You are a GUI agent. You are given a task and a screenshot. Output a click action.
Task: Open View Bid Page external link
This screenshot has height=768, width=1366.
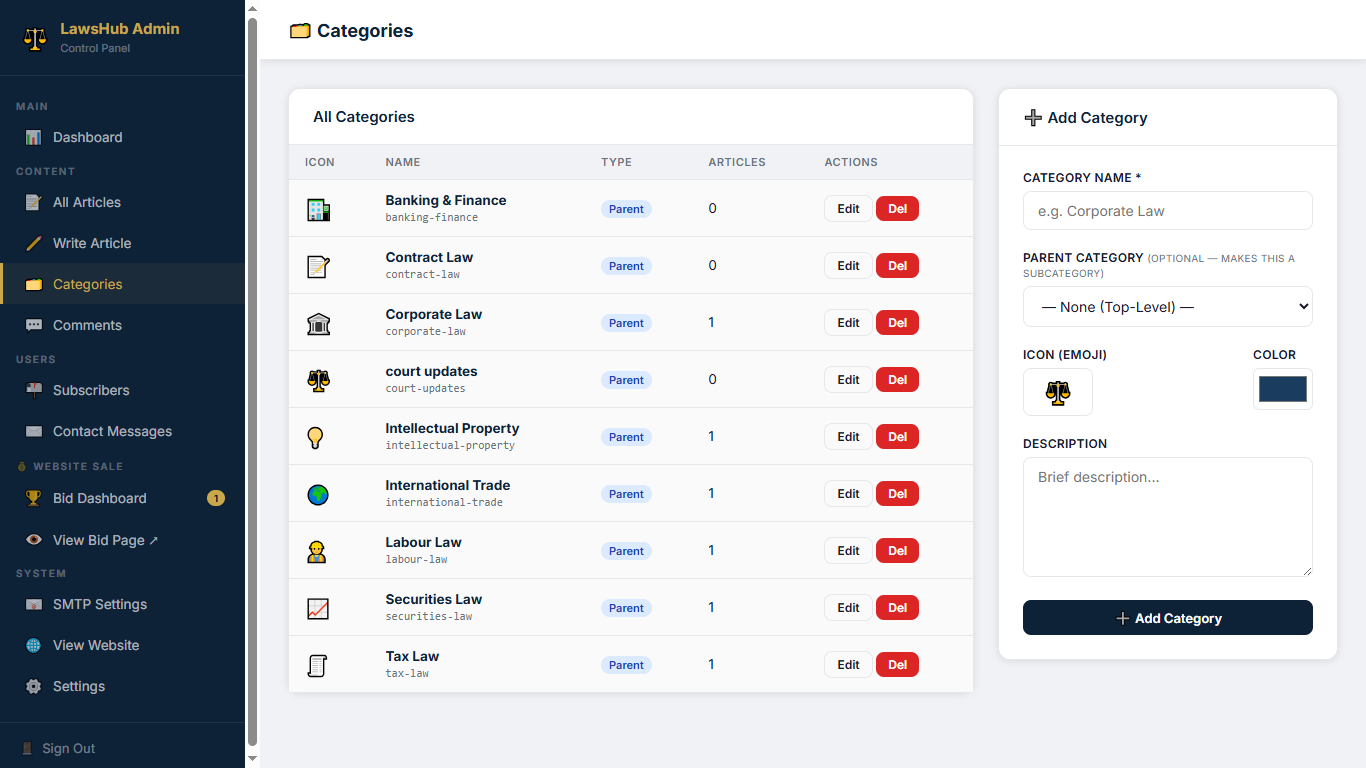point(105,540)
